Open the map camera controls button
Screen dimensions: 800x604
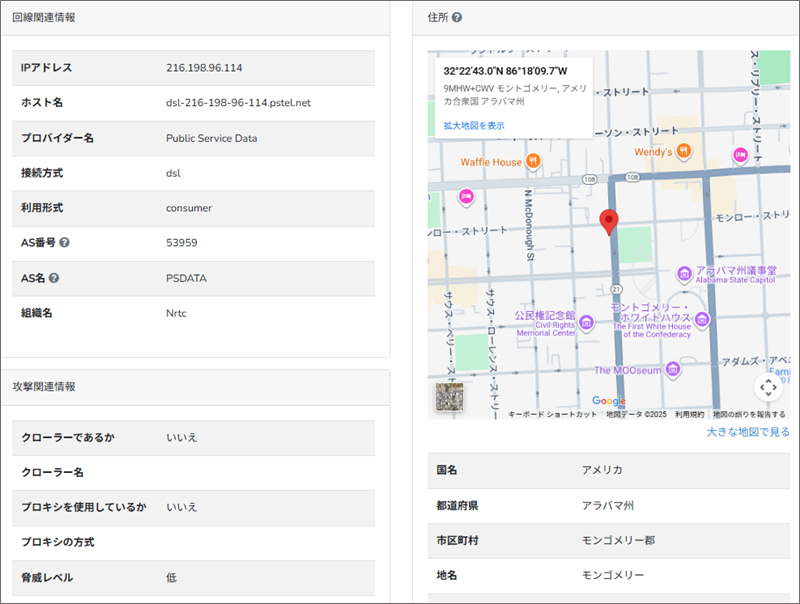pyautogui.click(x=768, y=387)
